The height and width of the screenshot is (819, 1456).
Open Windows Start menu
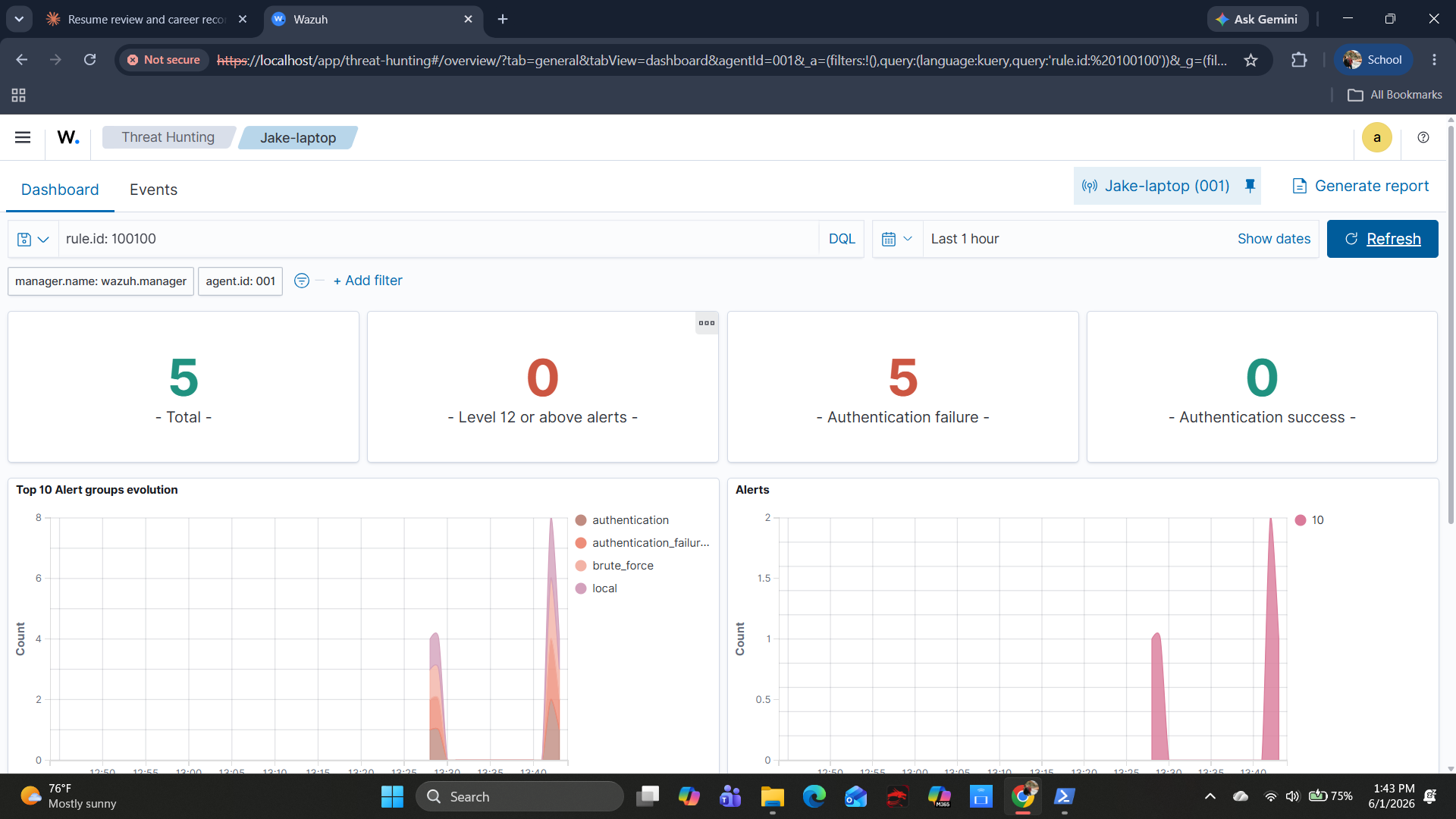point(392,796)
